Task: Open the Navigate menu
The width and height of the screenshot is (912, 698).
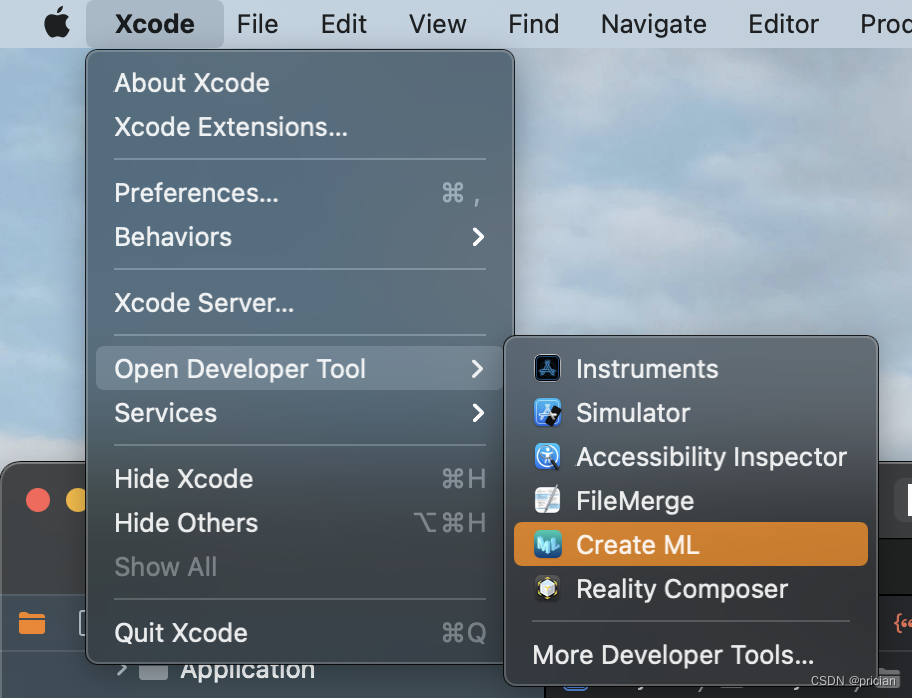Action: [x=654, y=24]
